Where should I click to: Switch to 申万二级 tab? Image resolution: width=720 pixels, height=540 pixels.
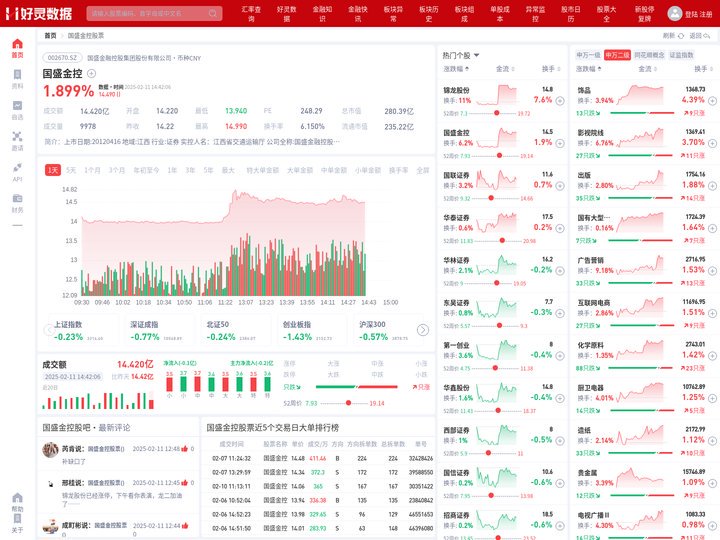[x=617, y=55]
